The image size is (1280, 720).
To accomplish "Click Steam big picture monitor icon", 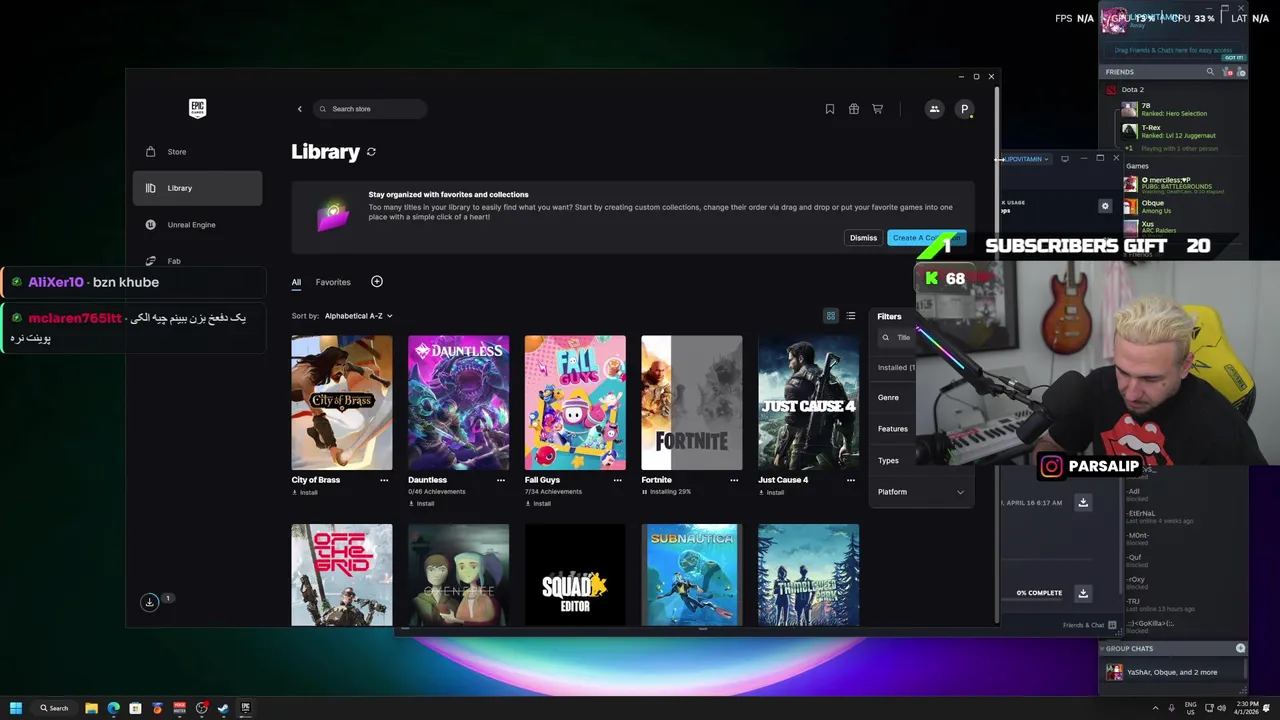I will tap(1065, 158).
